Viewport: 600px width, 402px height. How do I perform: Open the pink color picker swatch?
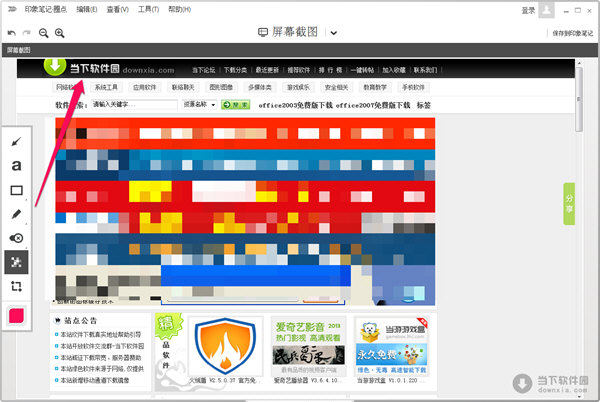(x=17, y=316)
